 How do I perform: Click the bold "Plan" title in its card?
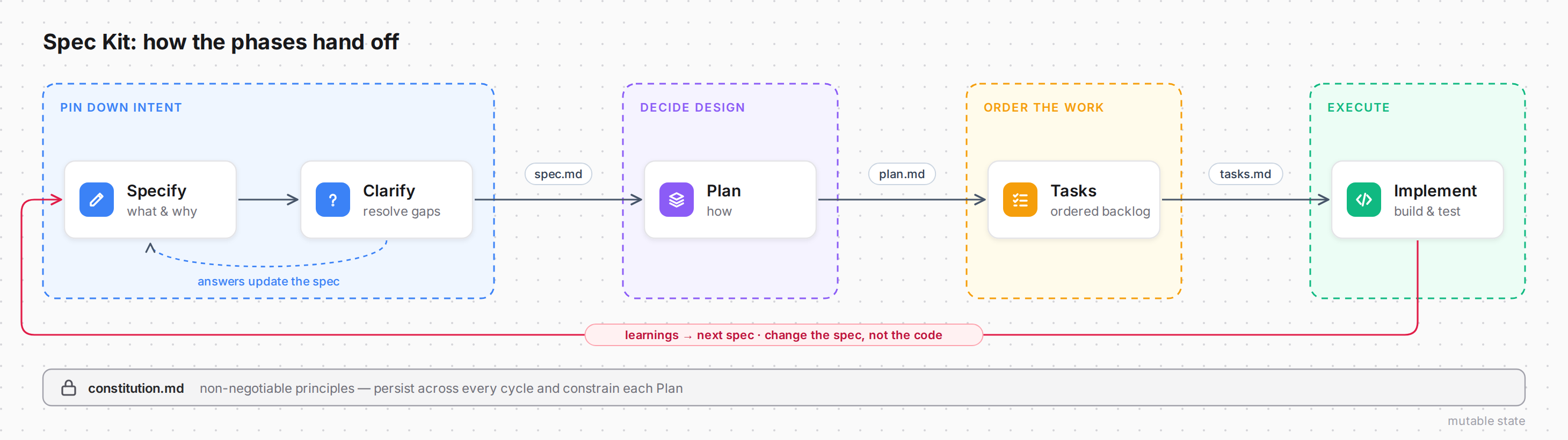pyautogui.click(x=724, y=190)
